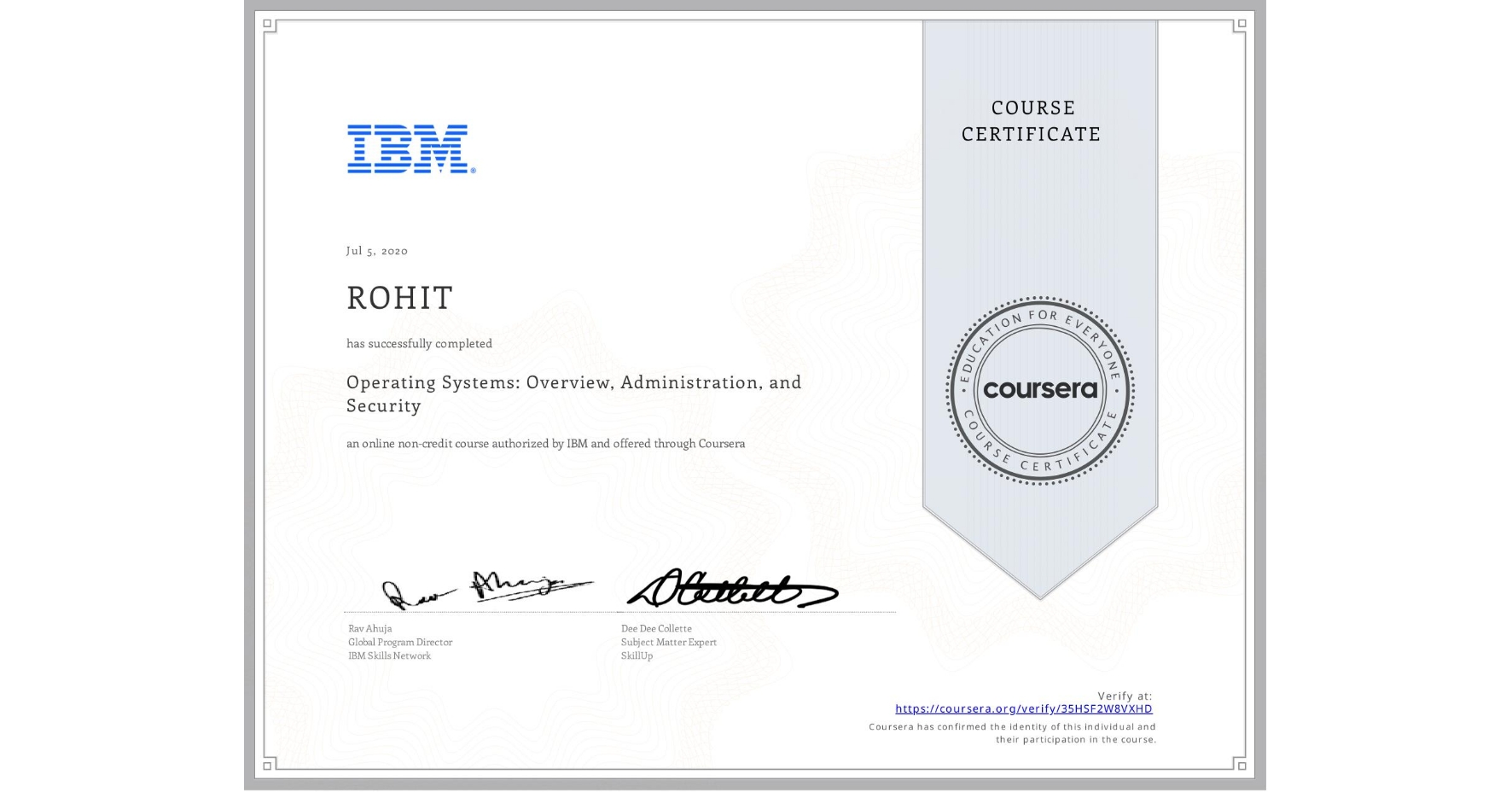Viewport: 1512px width, 792px height.
Task: Select the top-left corner ornament
Action: [269, 24]
